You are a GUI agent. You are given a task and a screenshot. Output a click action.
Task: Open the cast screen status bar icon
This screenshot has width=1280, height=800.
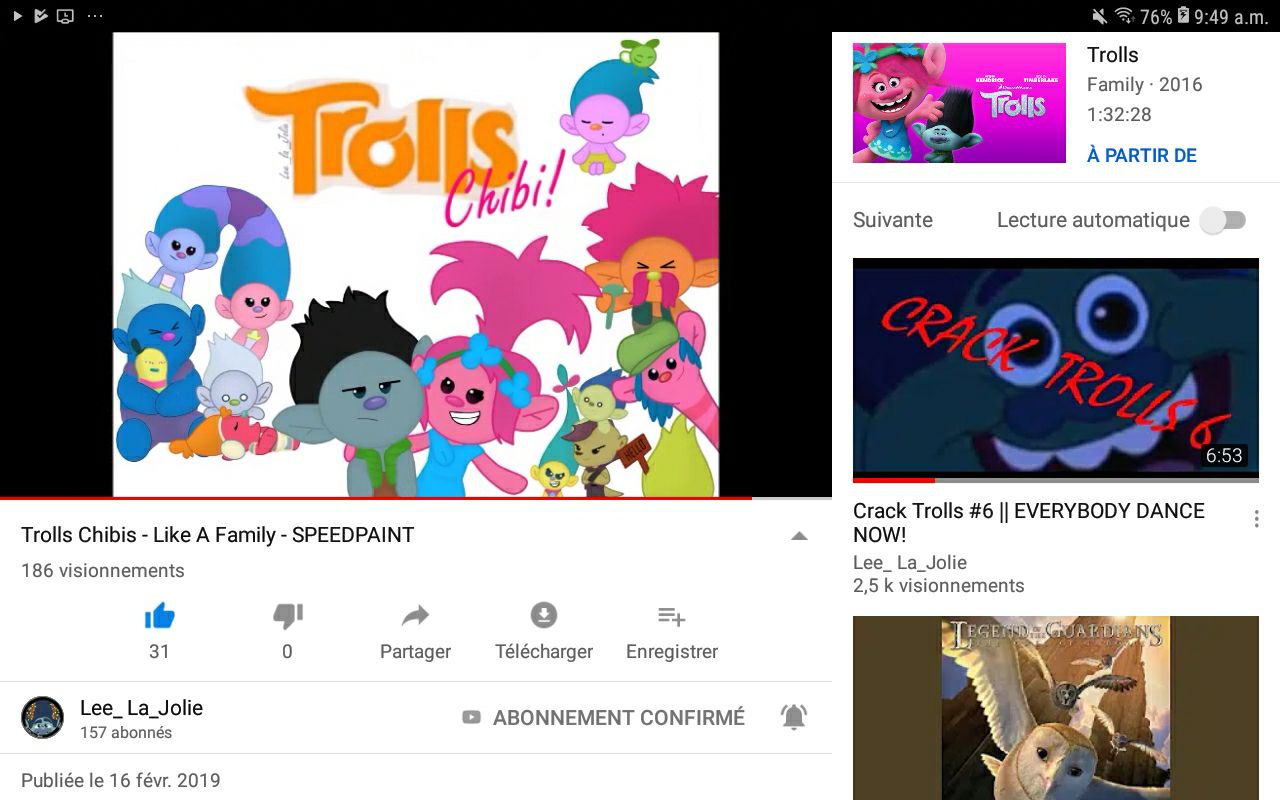(x=65, y=16)
